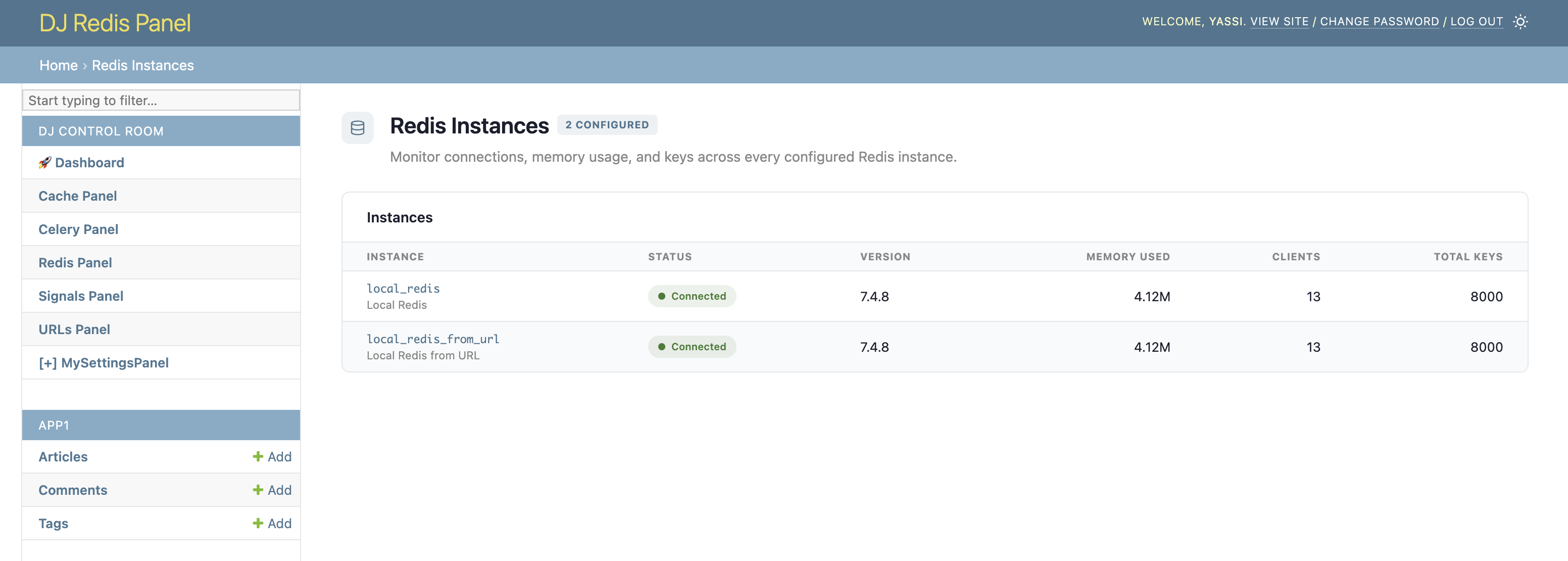
Task: Open the DJ Control Room section header
Action: (101, 131)
